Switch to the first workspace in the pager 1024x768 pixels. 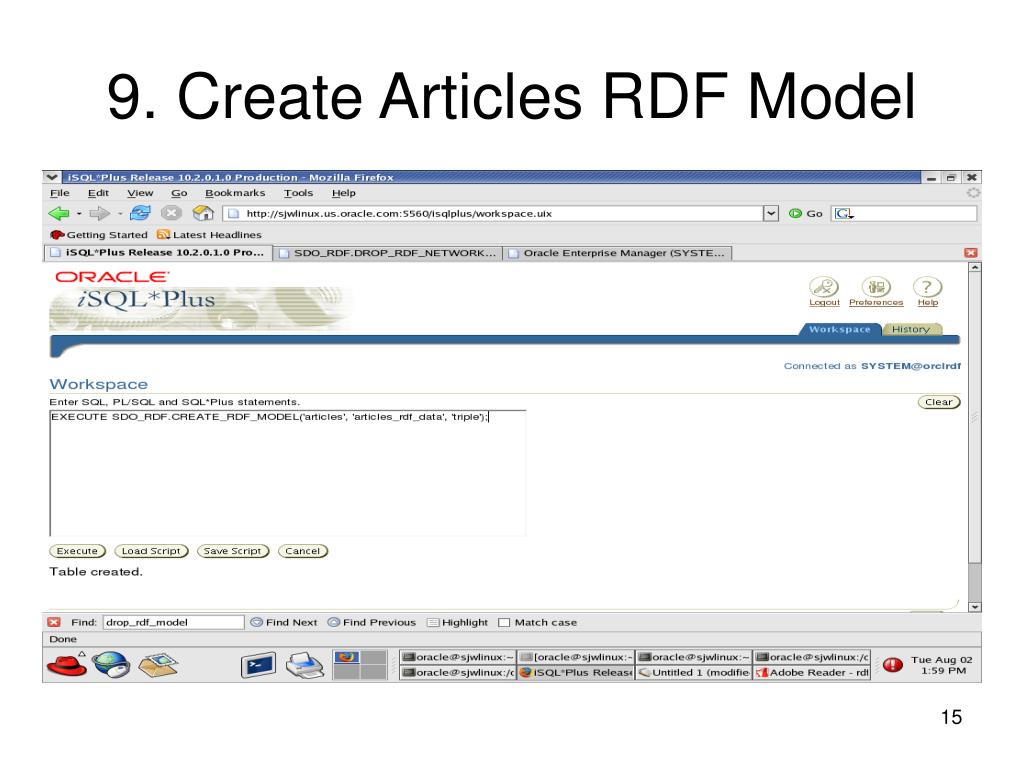click(x=346, y=657)
